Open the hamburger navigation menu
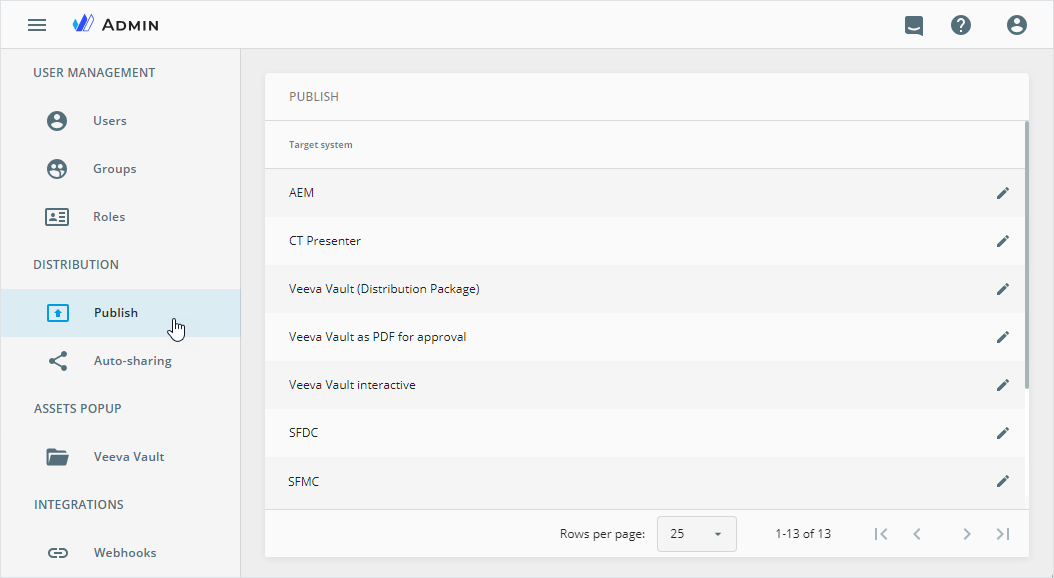This screenshot has width=1054, height=578. [x=37, y=25]
